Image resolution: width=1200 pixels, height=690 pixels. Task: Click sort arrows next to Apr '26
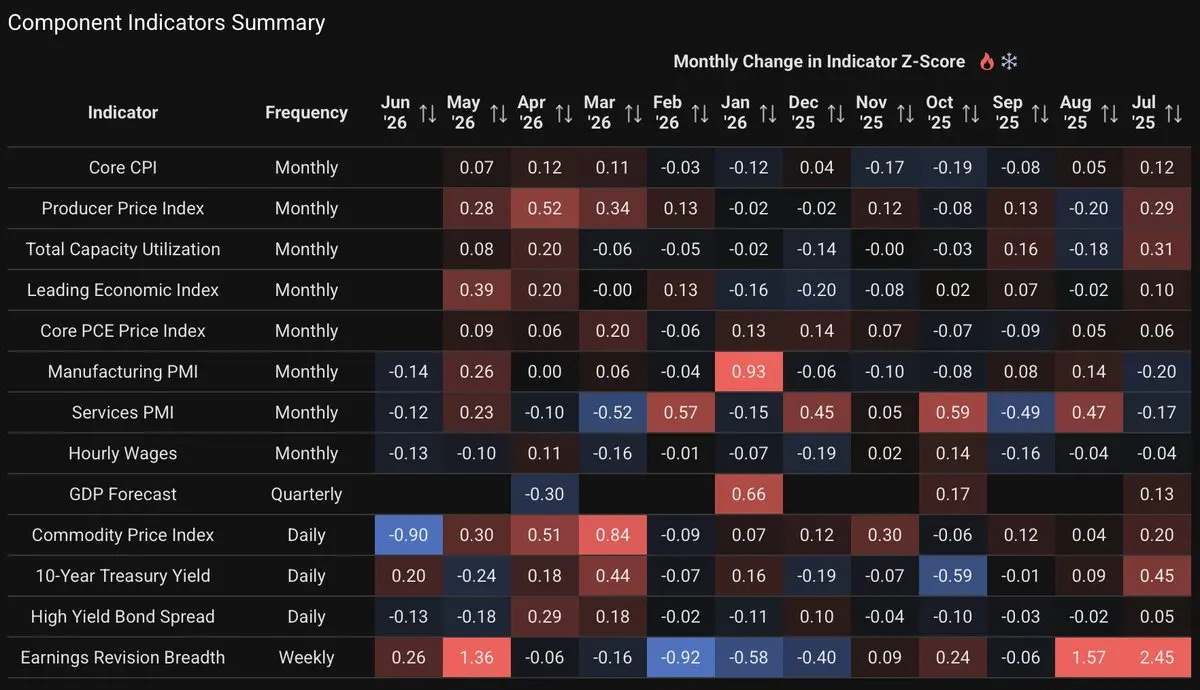tap(564, 113)
